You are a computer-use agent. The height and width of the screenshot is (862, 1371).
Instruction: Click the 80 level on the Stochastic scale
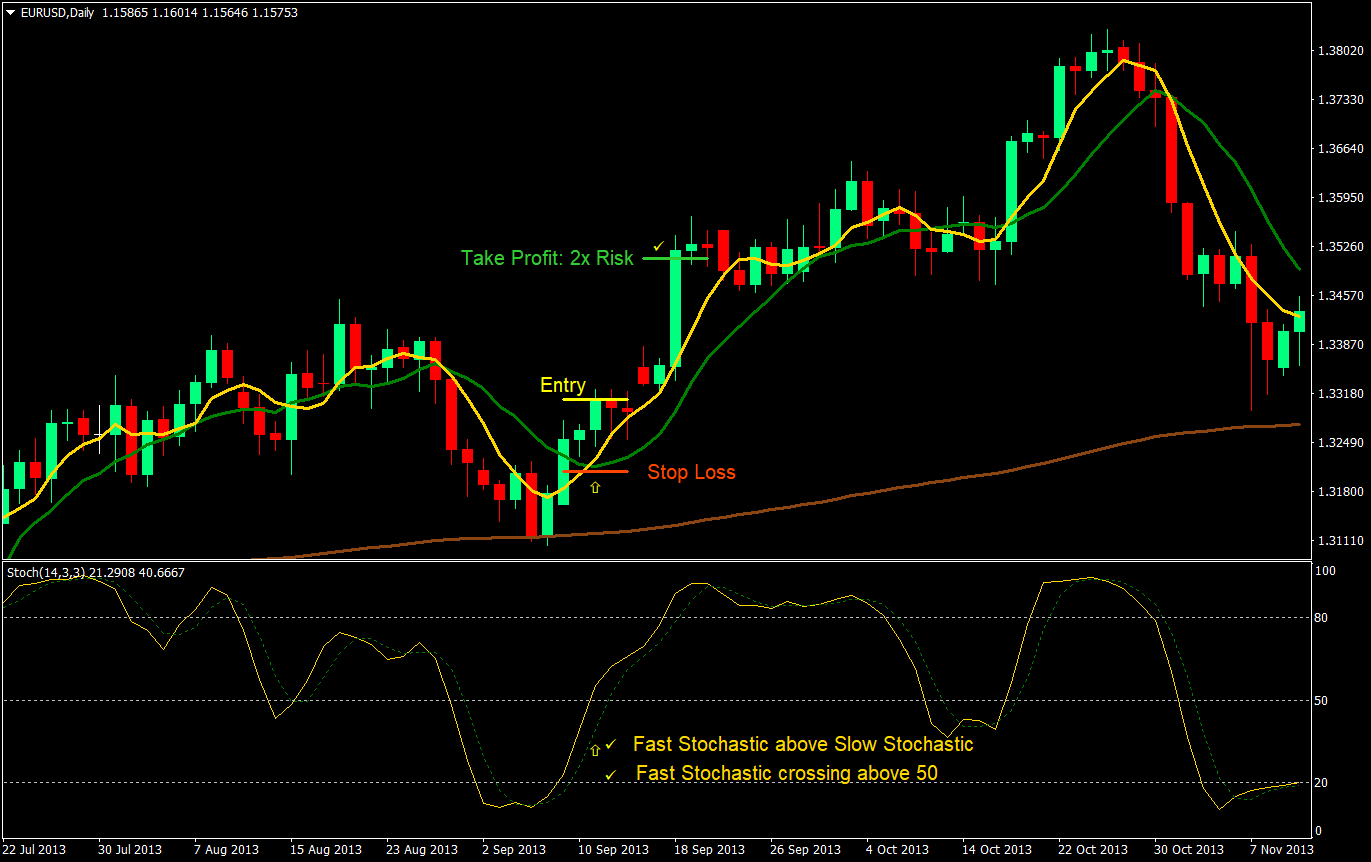[x=1321, y=617]
